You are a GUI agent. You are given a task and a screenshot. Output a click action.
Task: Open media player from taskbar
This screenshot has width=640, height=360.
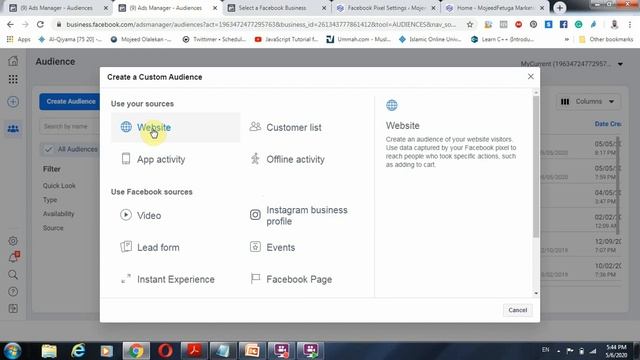click(107, 351)
